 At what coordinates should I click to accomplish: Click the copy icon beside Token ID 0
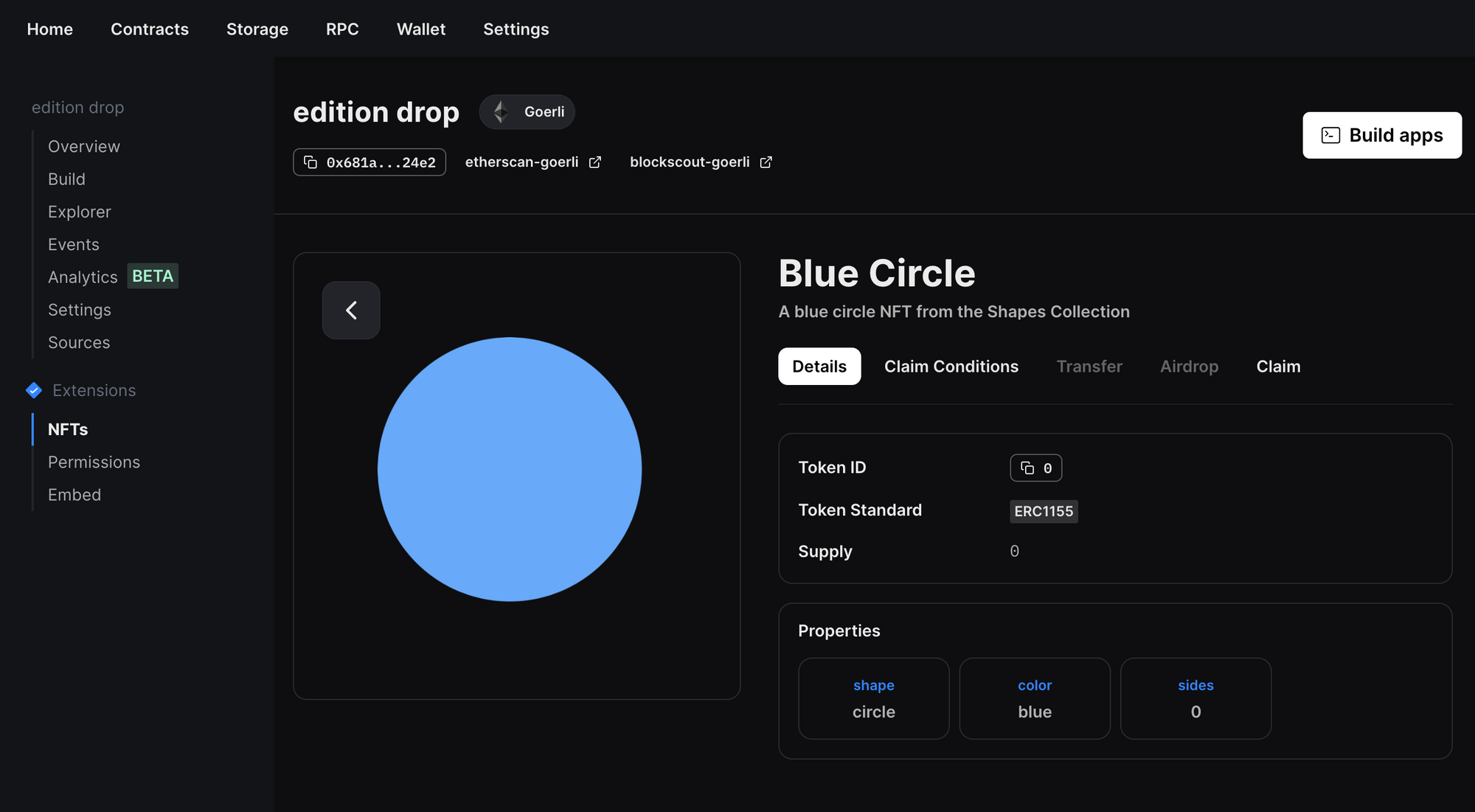pyautogui.click(x=1027, y=468)
